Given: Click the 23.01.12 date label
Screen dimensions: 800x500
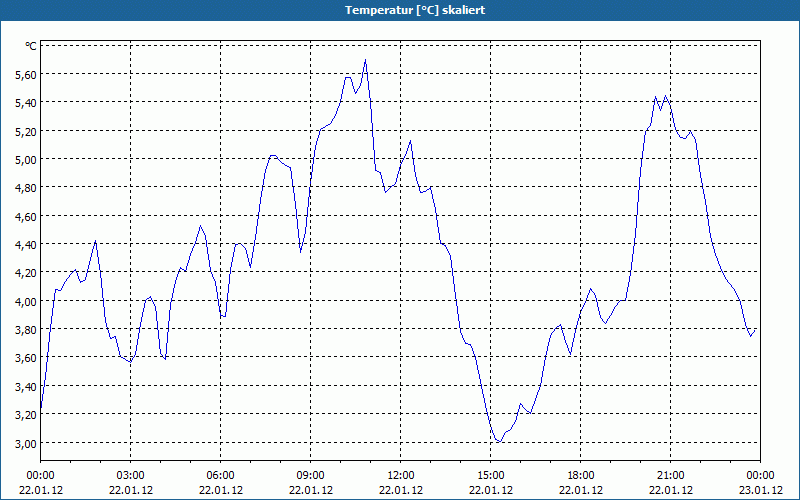Looking at the screenshot, I should point(761,490).
